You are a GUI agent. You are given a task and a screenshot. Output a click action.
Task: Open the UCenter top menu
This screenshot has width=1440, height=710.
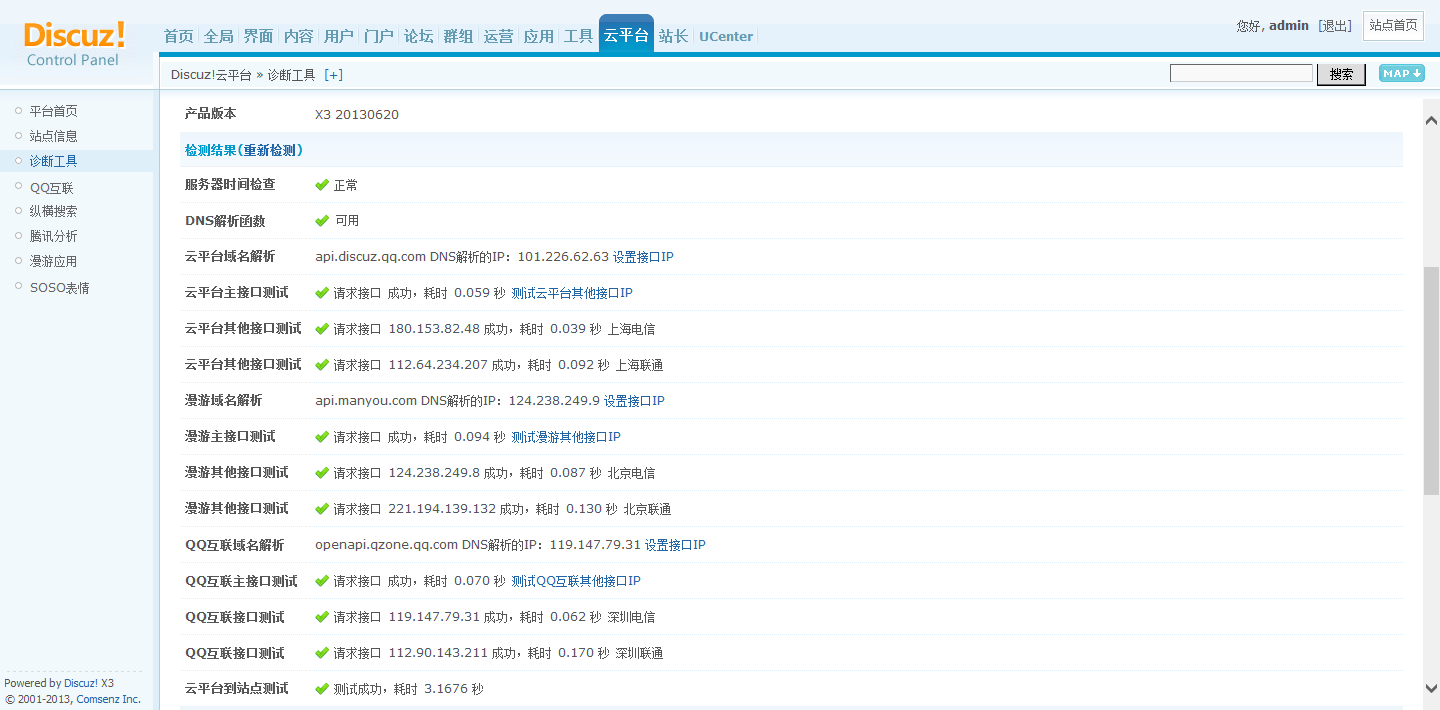click(726, 36)
